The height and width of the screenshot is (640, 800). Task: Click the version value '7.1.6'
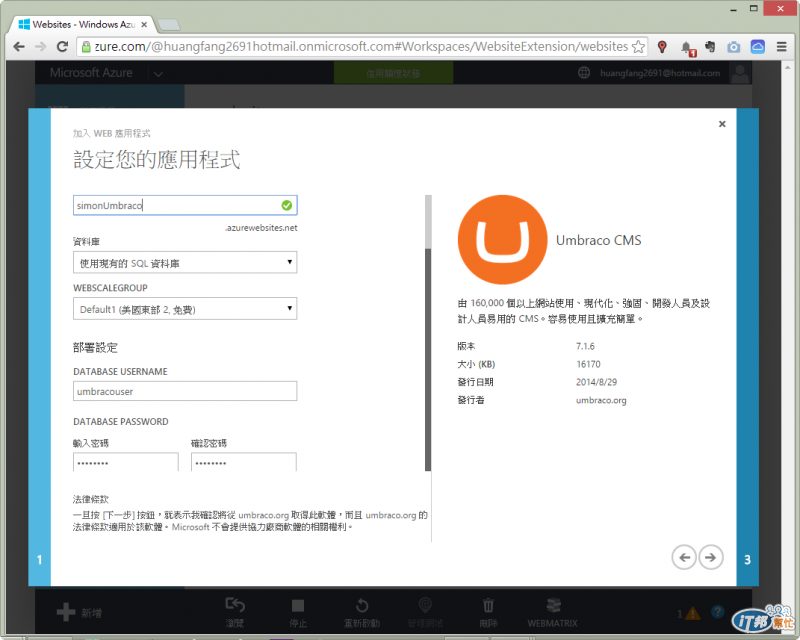(x=585, y=346)
